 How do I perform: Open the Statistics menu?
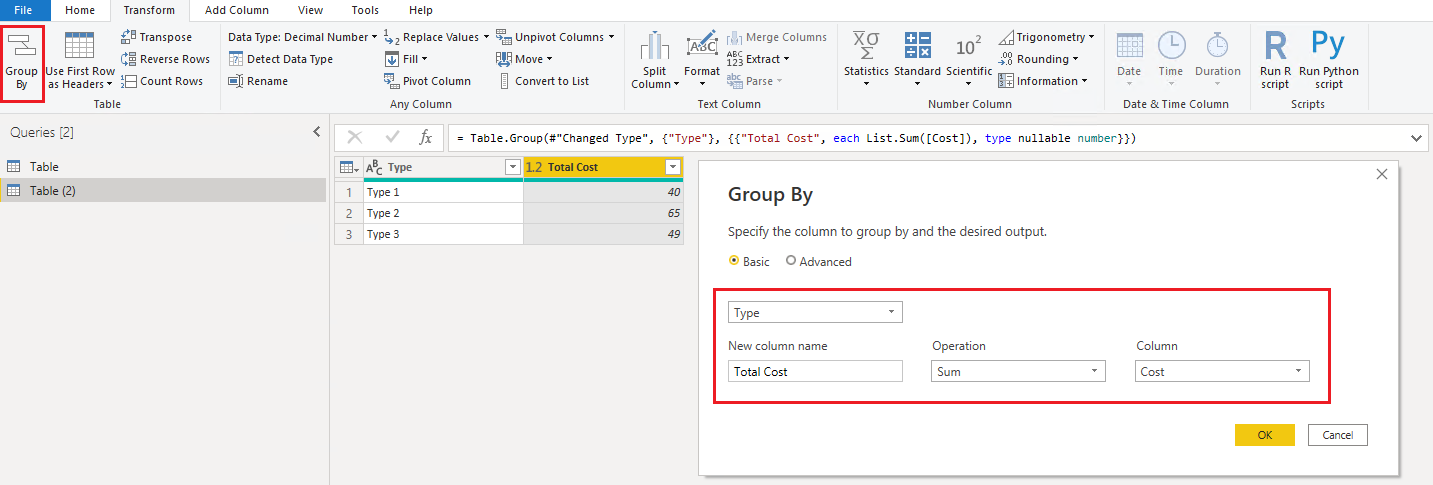(x=866, y=62)
